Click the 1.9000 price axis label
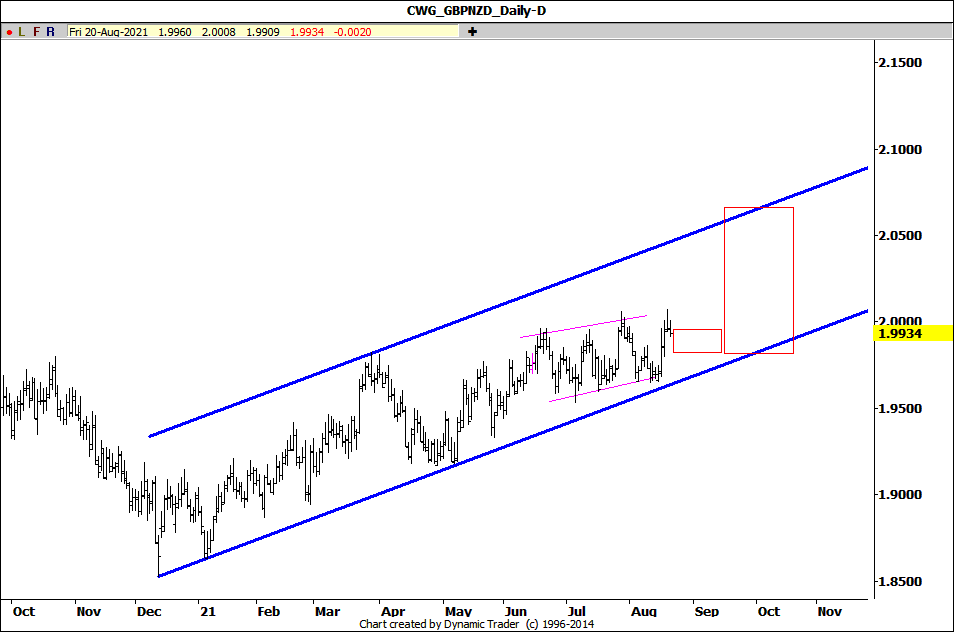The height and width of the screenshot is (632, 954). point(900,495)
